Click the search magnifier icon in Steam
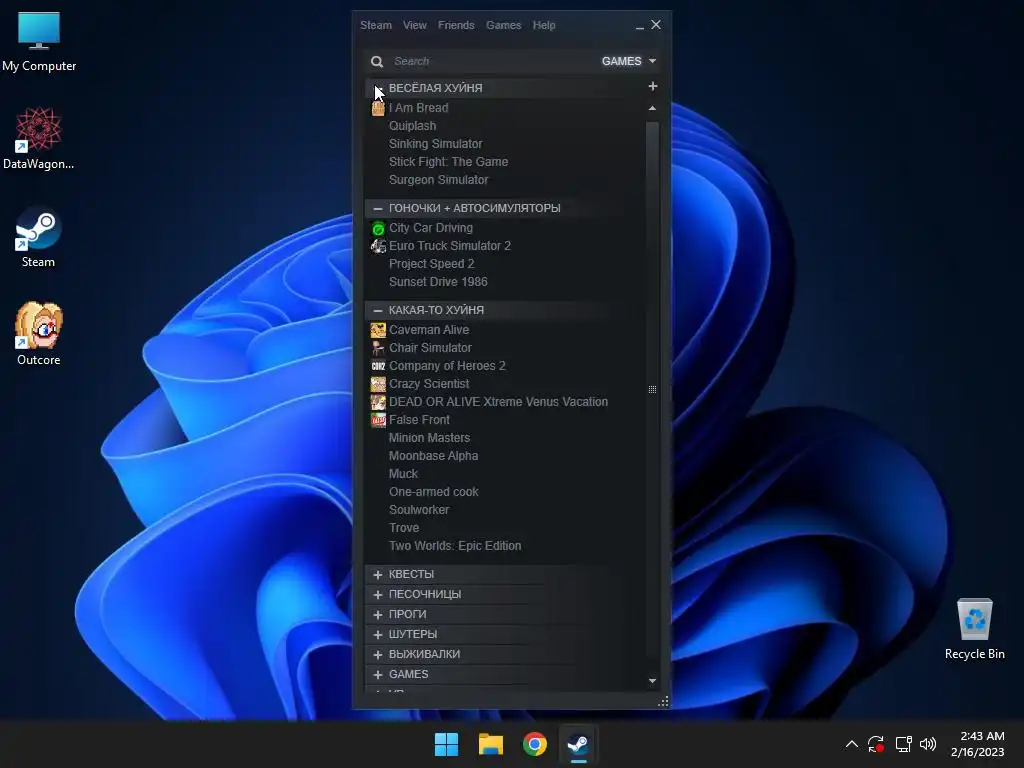 (377, 61)
